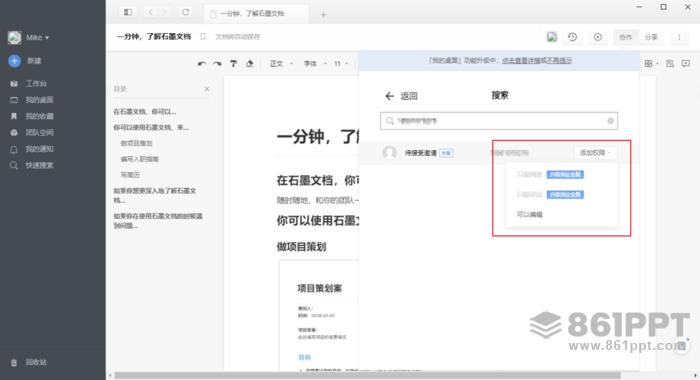Image resolution: width=700 pixels, height=380 pixels.
Task: Click the 做项目策划 heading in document body
Action: click(x=301, y=246)
